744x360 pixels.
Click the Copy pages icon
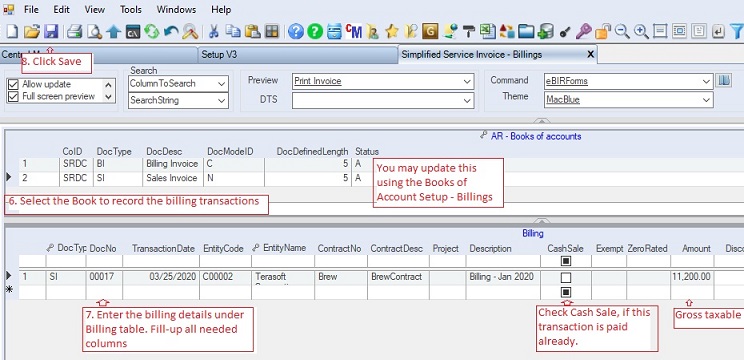[233, 32]
